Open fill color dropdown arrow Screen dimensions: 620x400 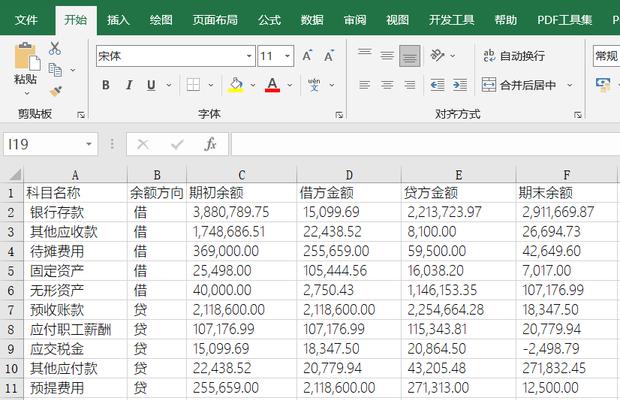(253, 85)
